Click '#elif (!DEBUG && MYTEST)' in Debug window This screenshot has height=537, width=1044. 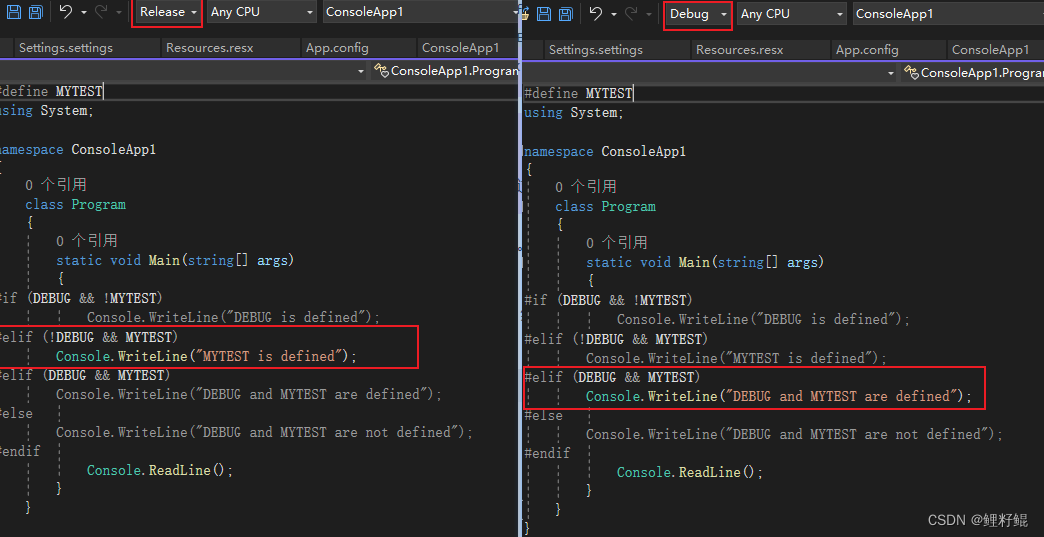coord(617,339)
